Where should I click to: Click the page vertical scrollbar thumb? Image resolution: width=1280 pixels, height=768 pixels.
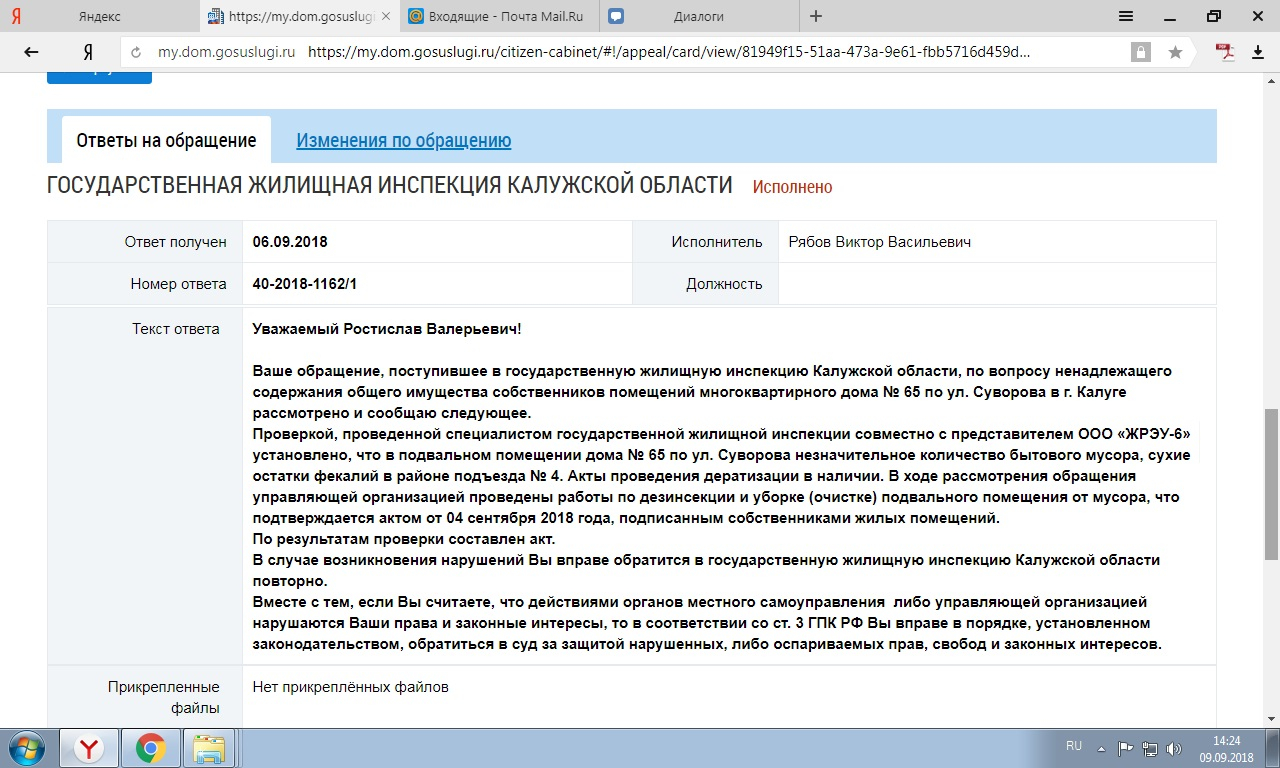(x=1271, y=484)
